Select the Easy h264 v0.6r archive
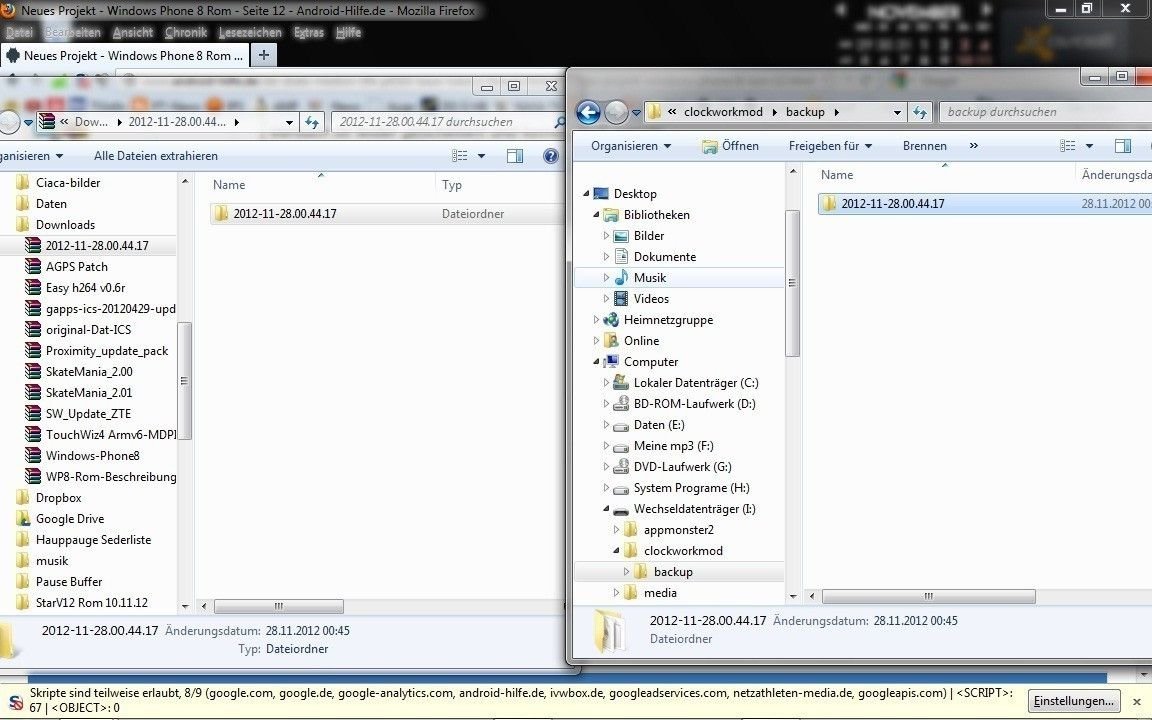The image size is (1152, 720). click(85, 288)
